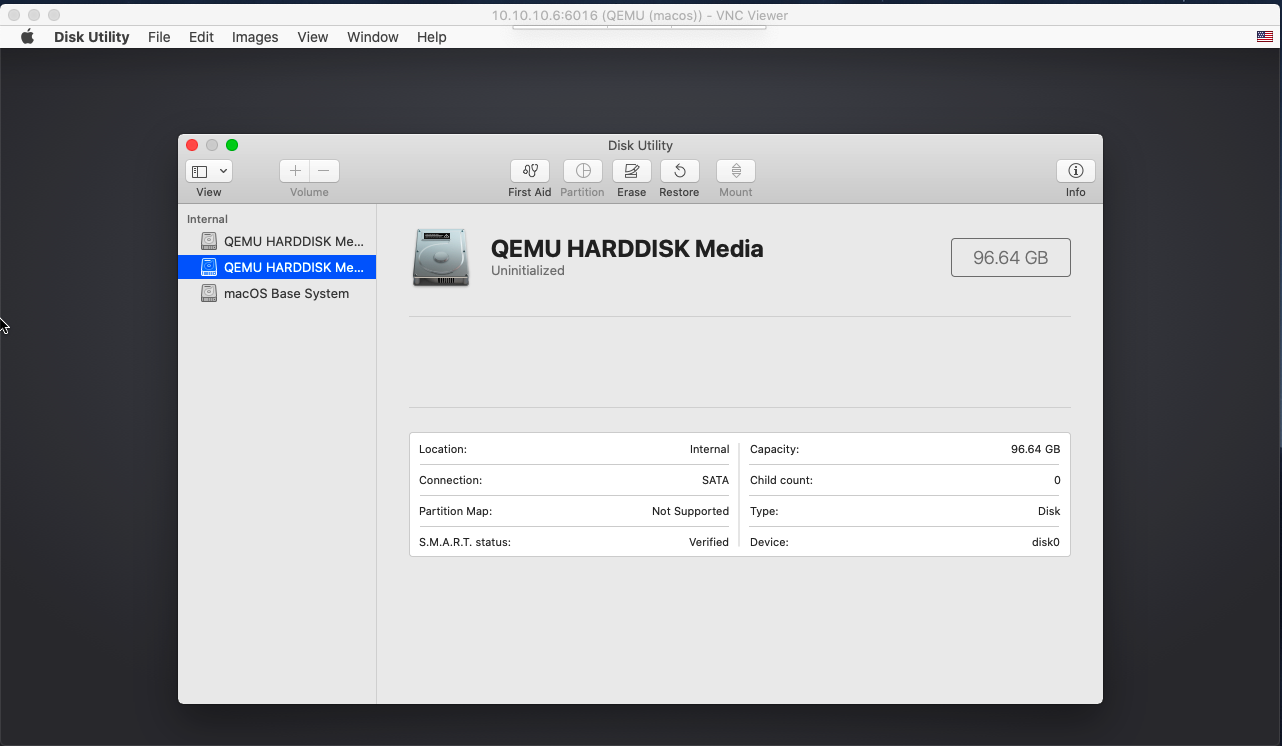The image size is (1282, 746).
Task: Open the Disk Utility menu
Action: (x=91, y=37)
